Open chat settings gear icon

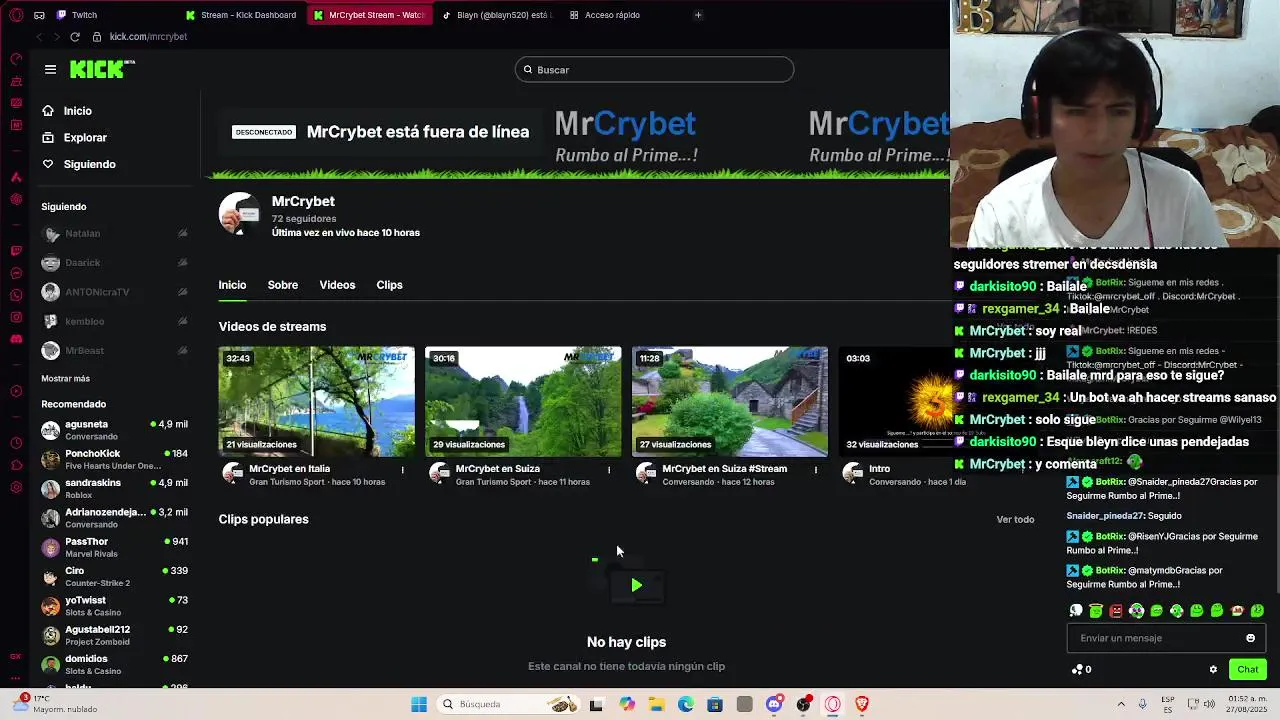coord(1213,670)
